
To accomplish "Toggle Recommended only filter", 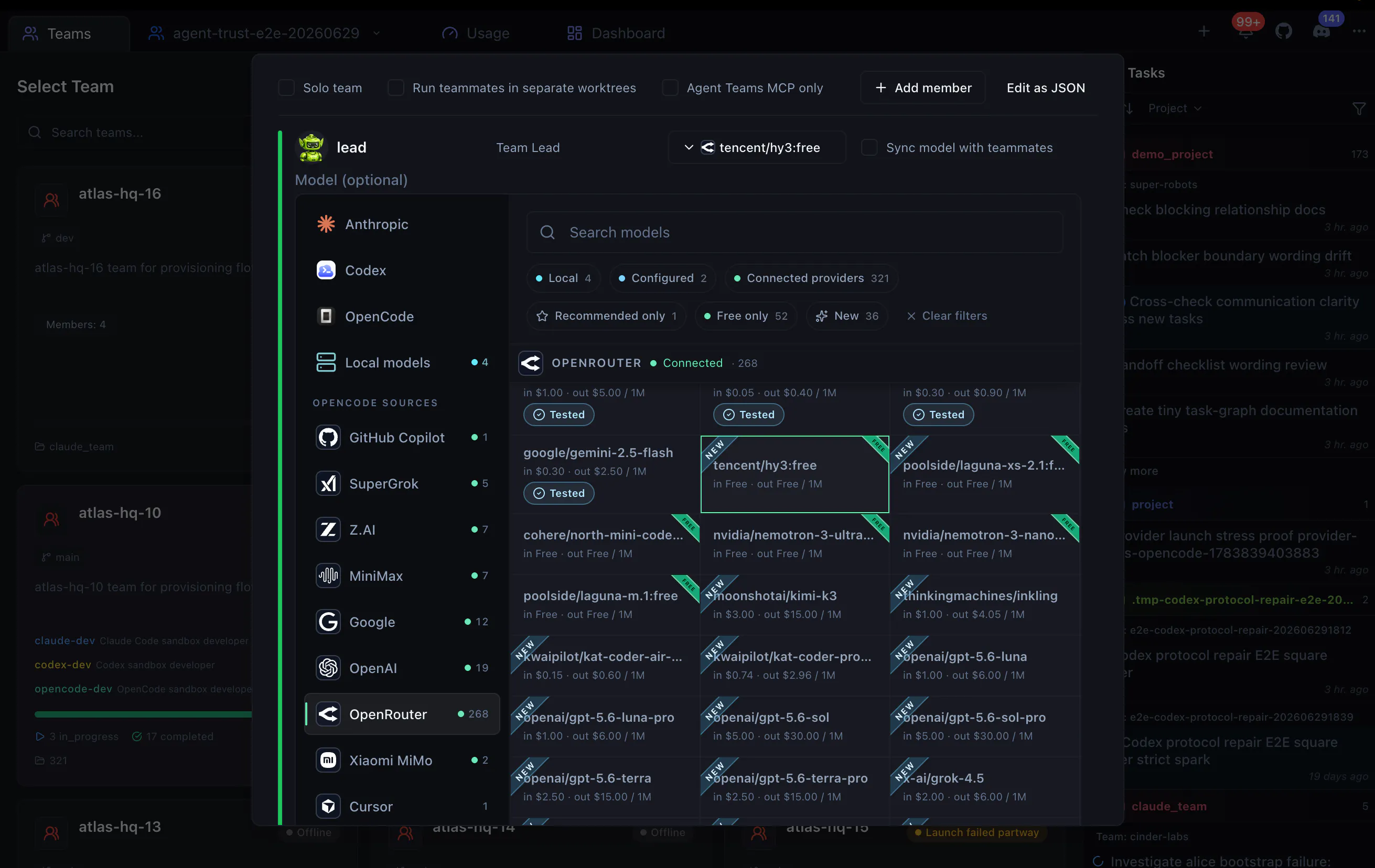I will pos(606,316).
